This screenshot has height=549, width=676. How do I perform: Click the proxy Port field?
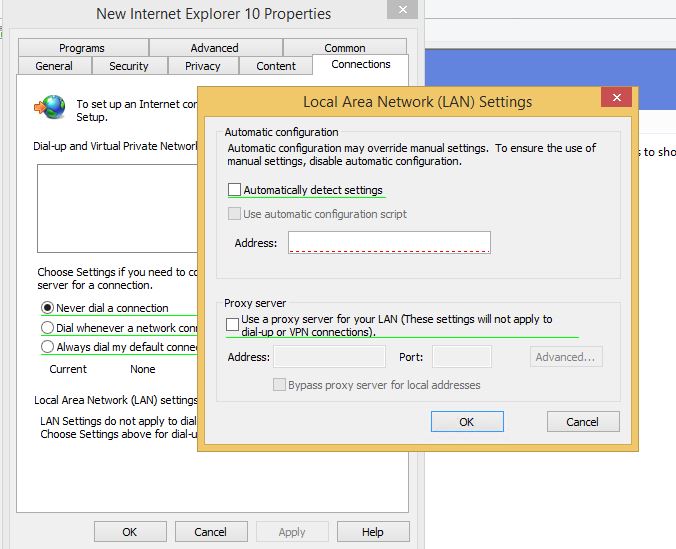[462, 357]
